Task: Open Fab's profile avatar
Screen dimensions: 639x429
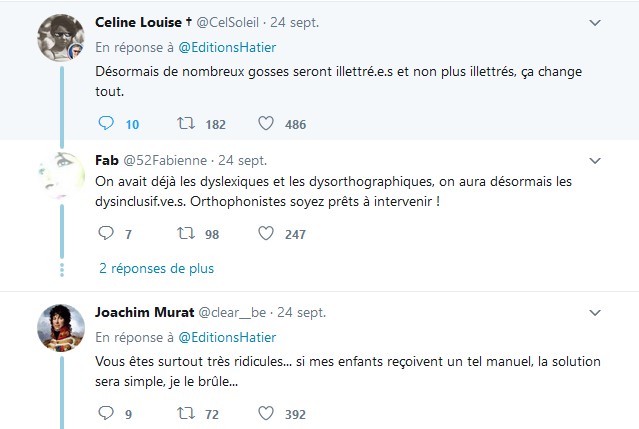Action: (61, 176)
